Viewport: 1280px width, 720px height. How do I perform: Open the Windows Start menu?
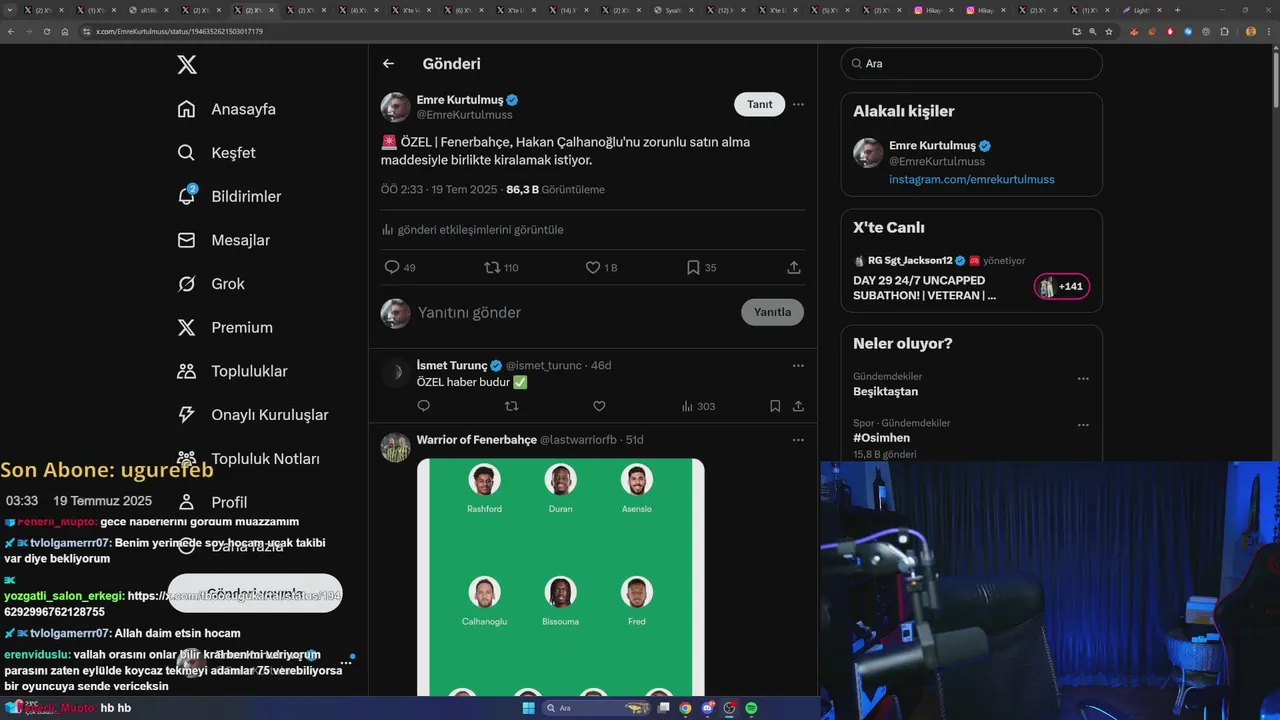tap(528, 708)
